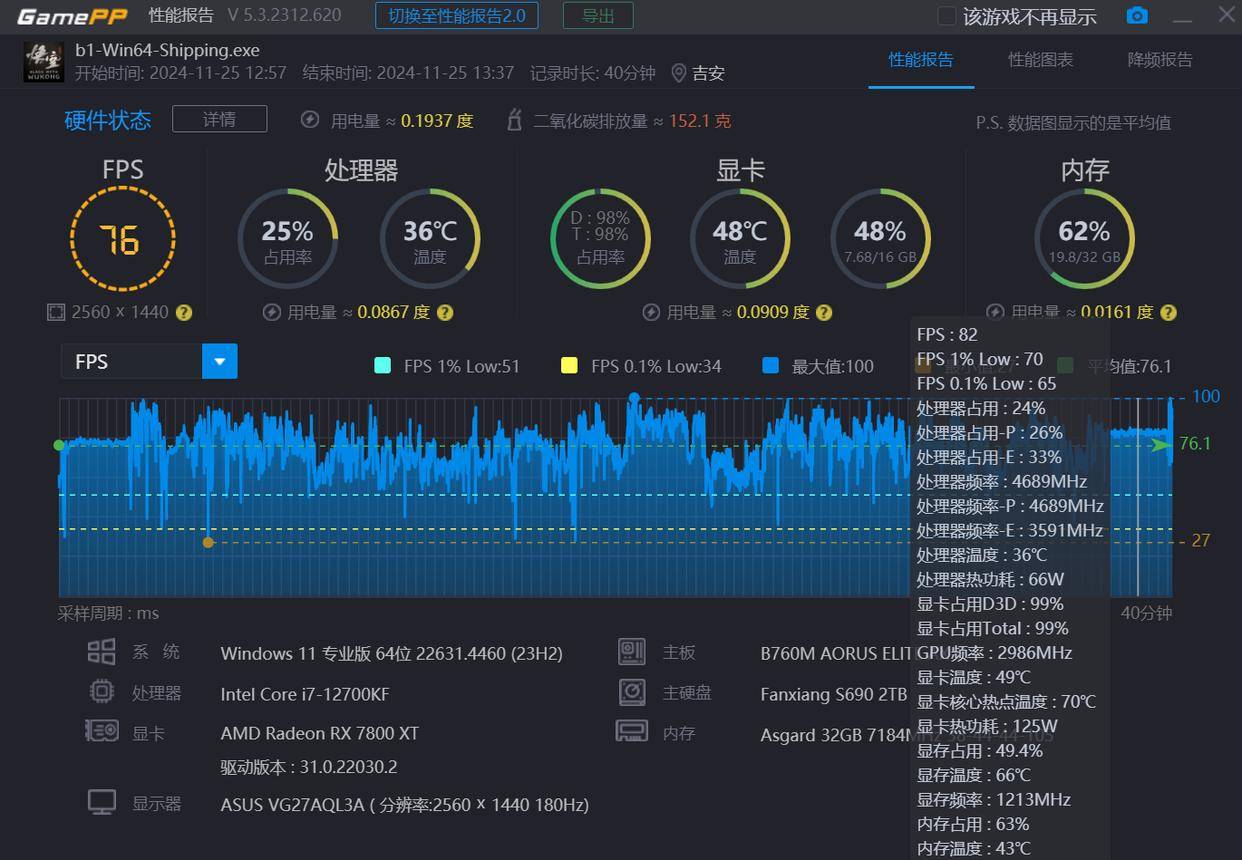Click the FPS 76 gauge
The image size is (1242, 860).
(x=122, y=239)
